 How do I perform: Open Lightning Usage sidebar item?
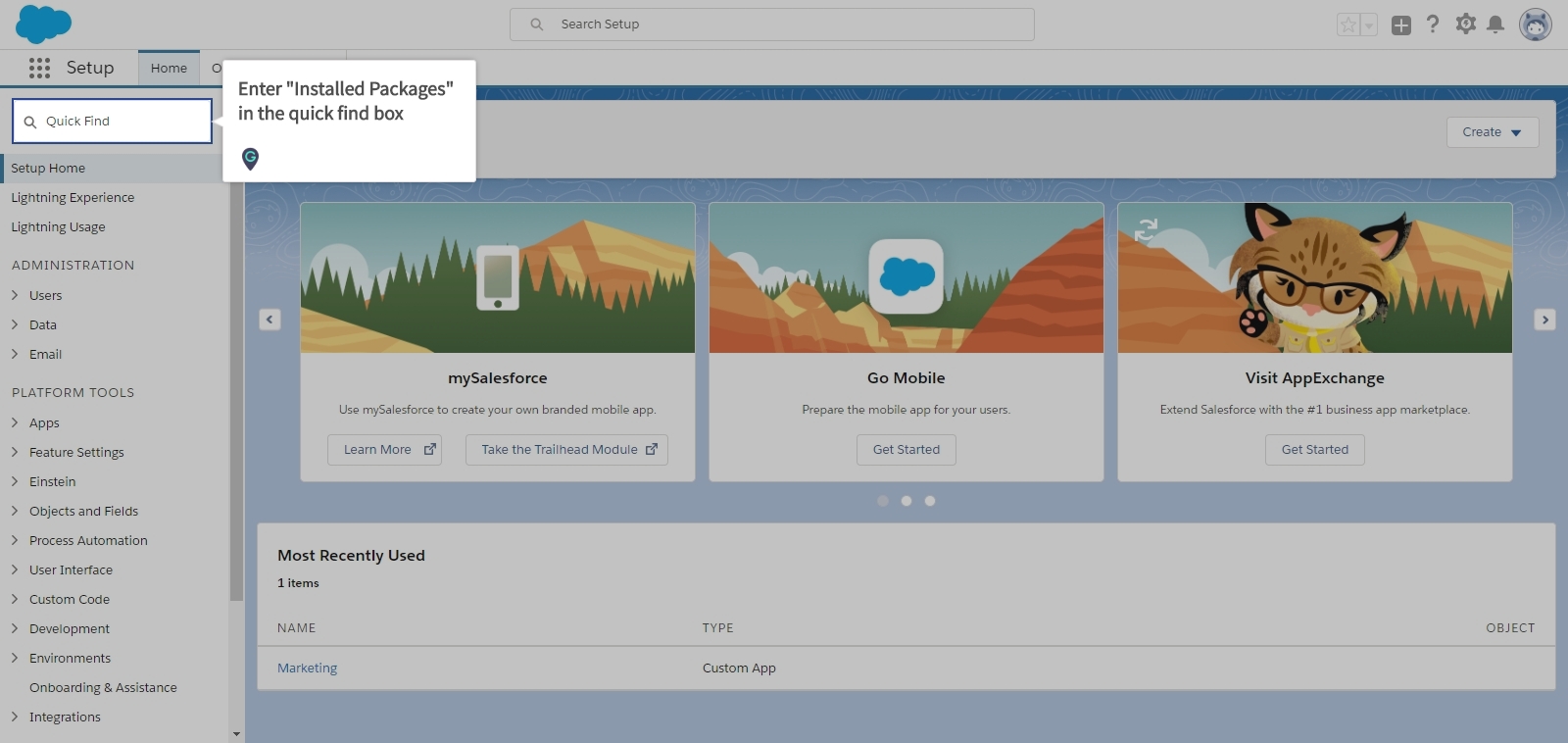(58, 227)
